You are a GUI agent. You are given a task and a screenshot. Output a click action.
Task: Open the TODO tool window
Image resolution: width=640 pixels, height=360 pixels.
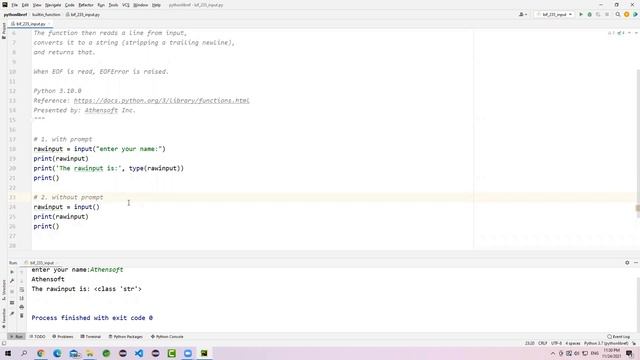38,337
